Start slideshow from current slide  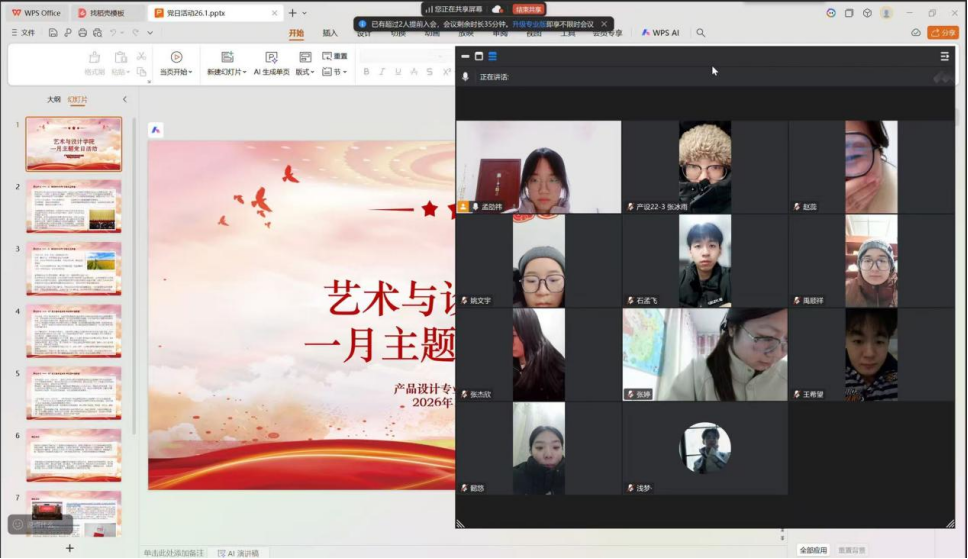[x=176, y=63]
